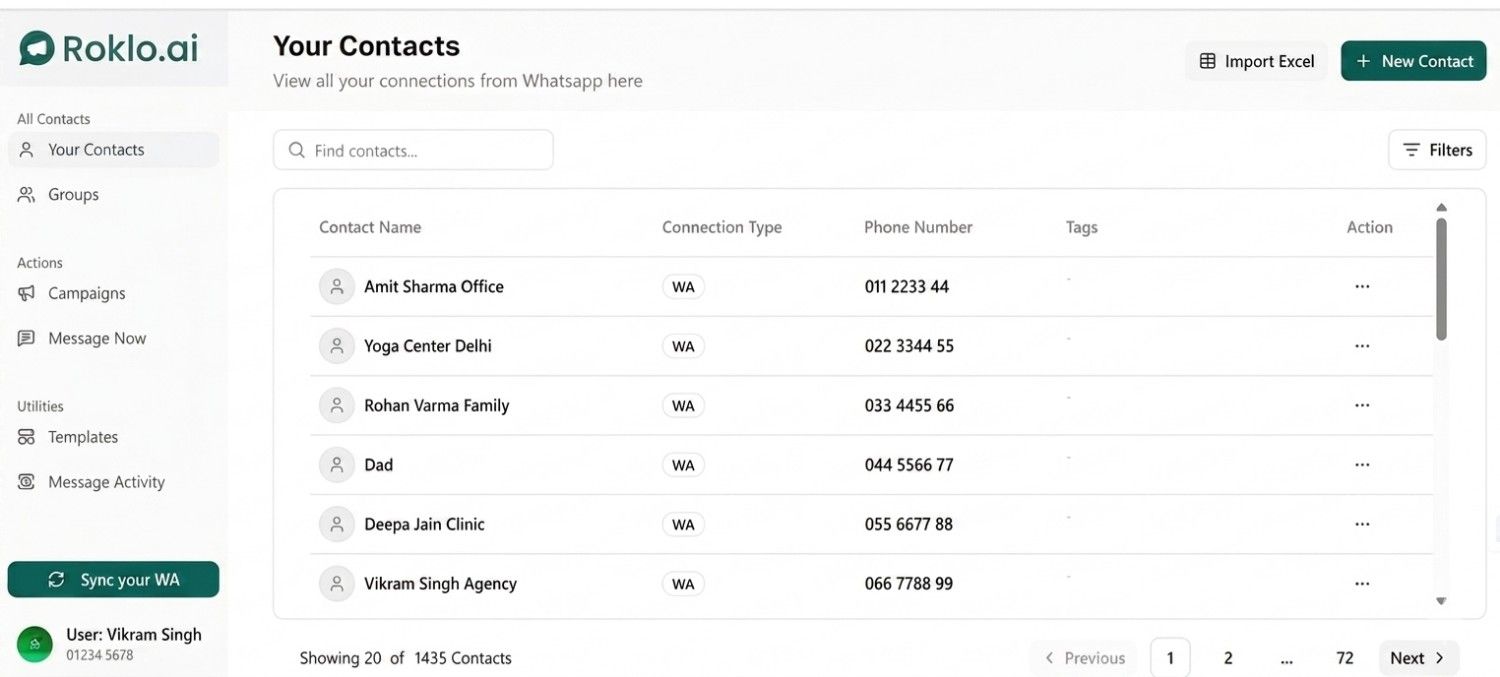The width and height of the screenshot is (1500, 677).
Task: Click the Sync your WA button
Action: pos(113,580)
